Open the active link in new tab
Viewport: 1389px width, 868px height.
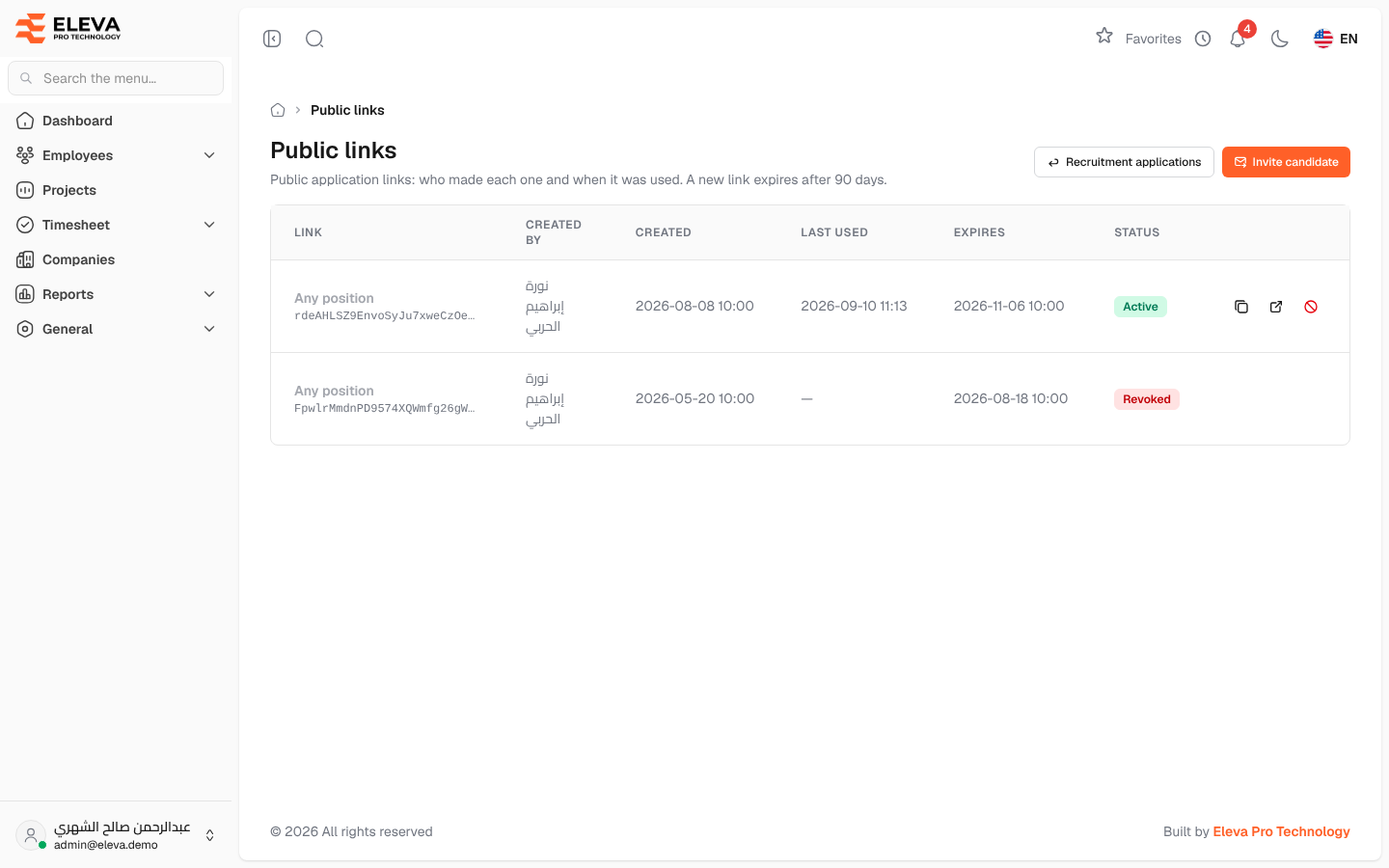[1276, 307]
